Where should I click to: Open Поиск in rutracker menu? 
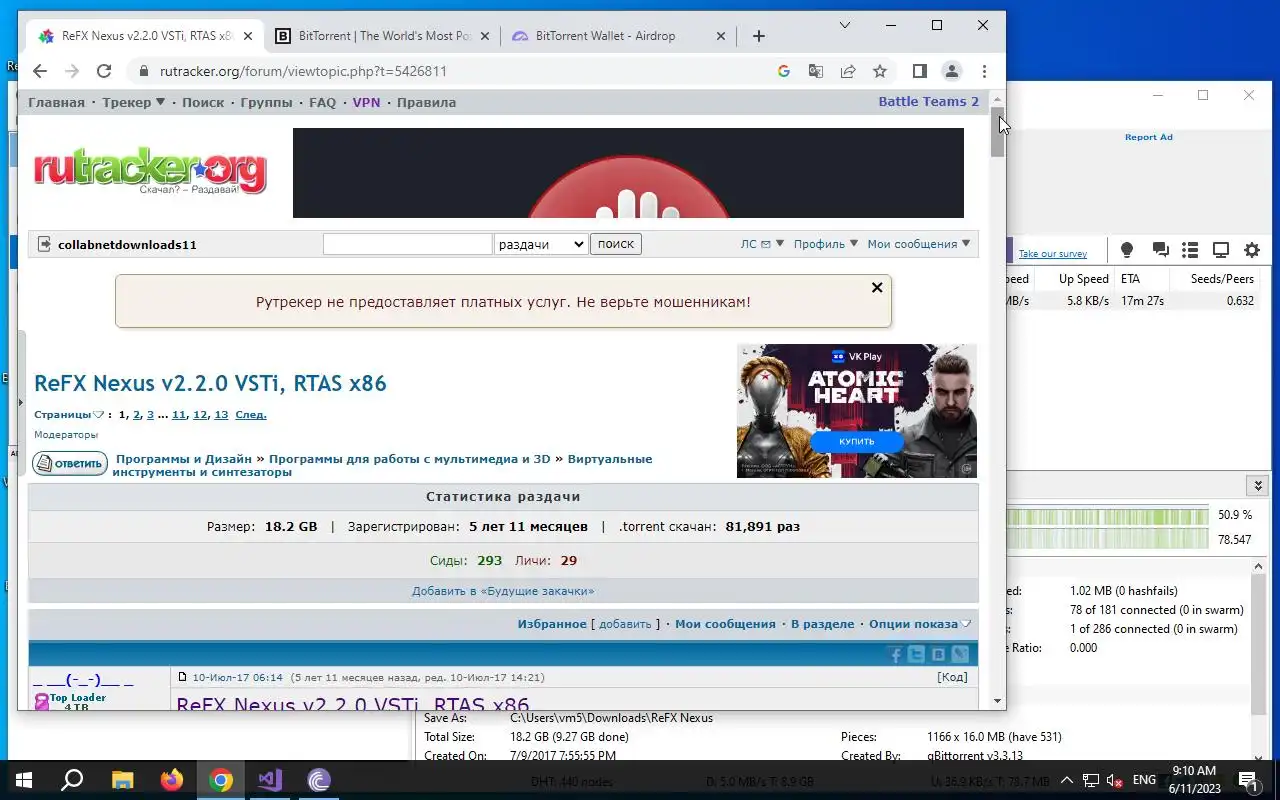click(203, 102)
